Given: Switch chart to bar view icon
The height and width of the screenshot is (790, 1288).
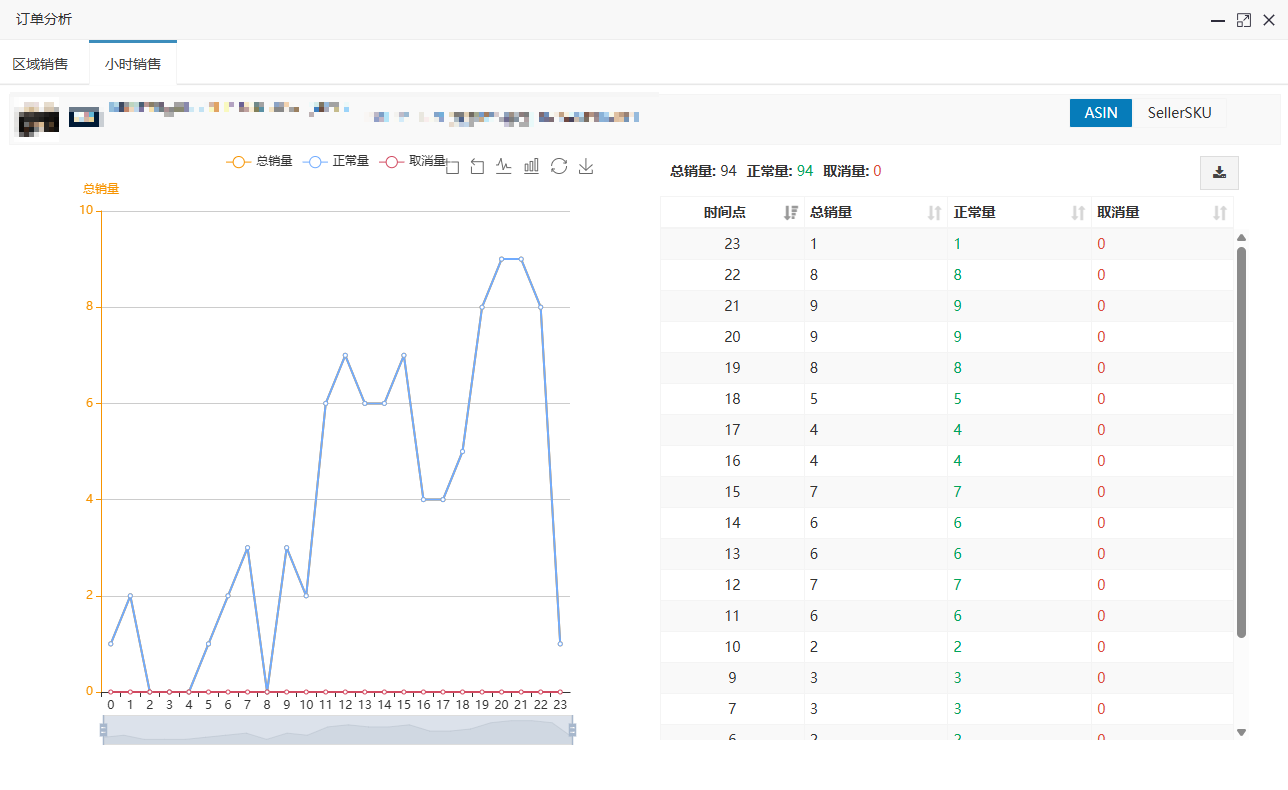Looking at the screenshot, I should click(x=531, y=166).
